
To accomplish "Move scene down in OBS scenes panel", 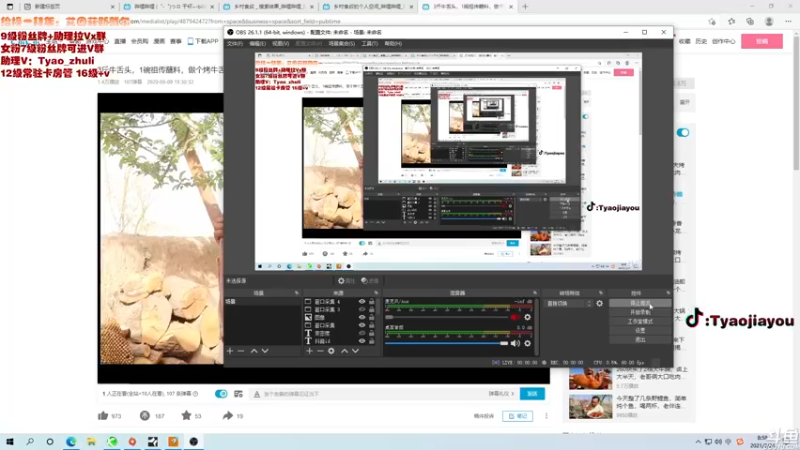I will (x=265, y=351).
